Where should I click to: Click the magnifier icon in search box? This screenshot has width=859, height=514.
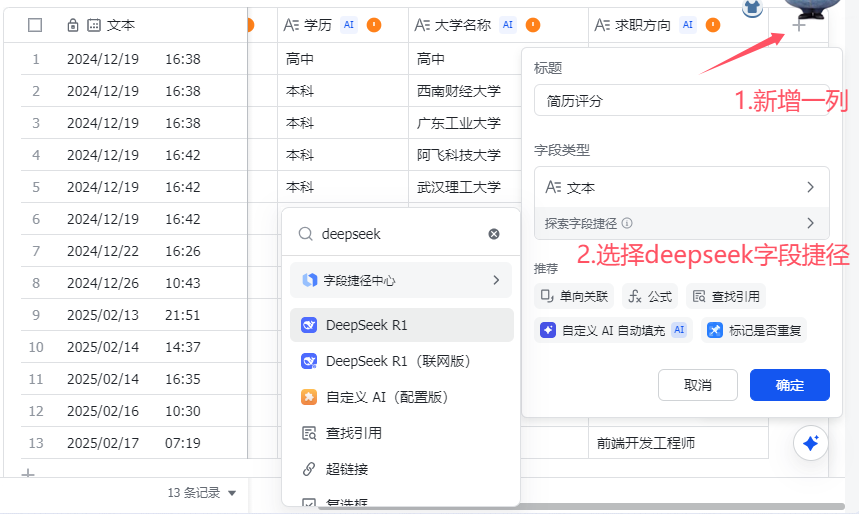pos(305,234)
